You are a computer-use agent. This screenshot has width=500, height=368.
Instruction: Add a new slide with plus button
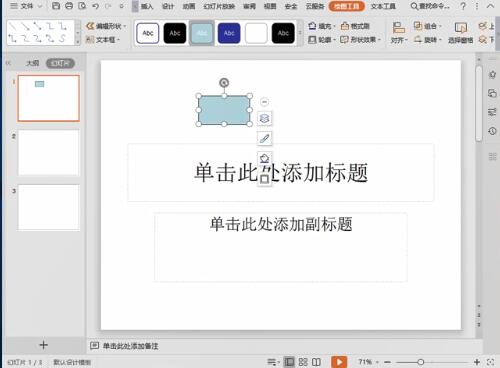44,345
